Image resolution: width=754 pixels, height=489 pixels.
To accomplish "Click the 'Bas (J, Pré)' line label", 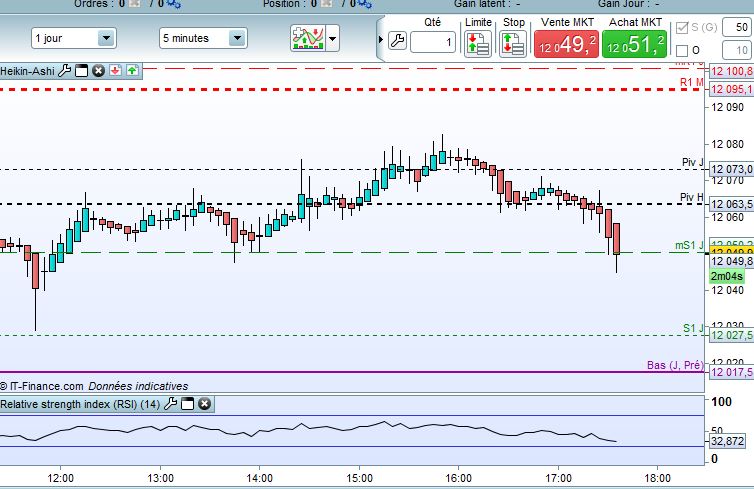I will 675,365.
